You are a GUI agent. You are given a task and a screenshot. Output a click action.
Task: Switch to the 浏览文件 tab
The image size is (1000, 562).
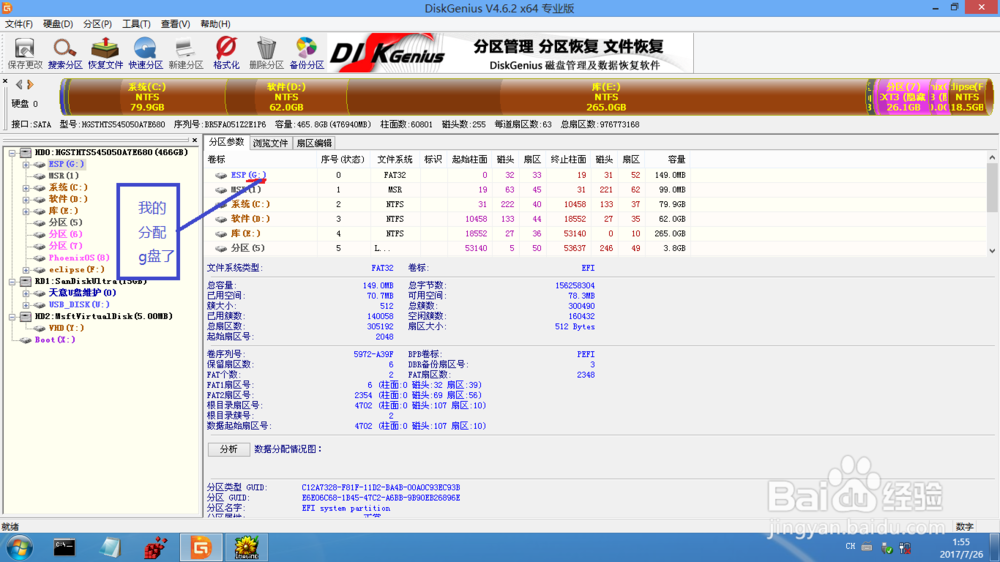(270, 144)
